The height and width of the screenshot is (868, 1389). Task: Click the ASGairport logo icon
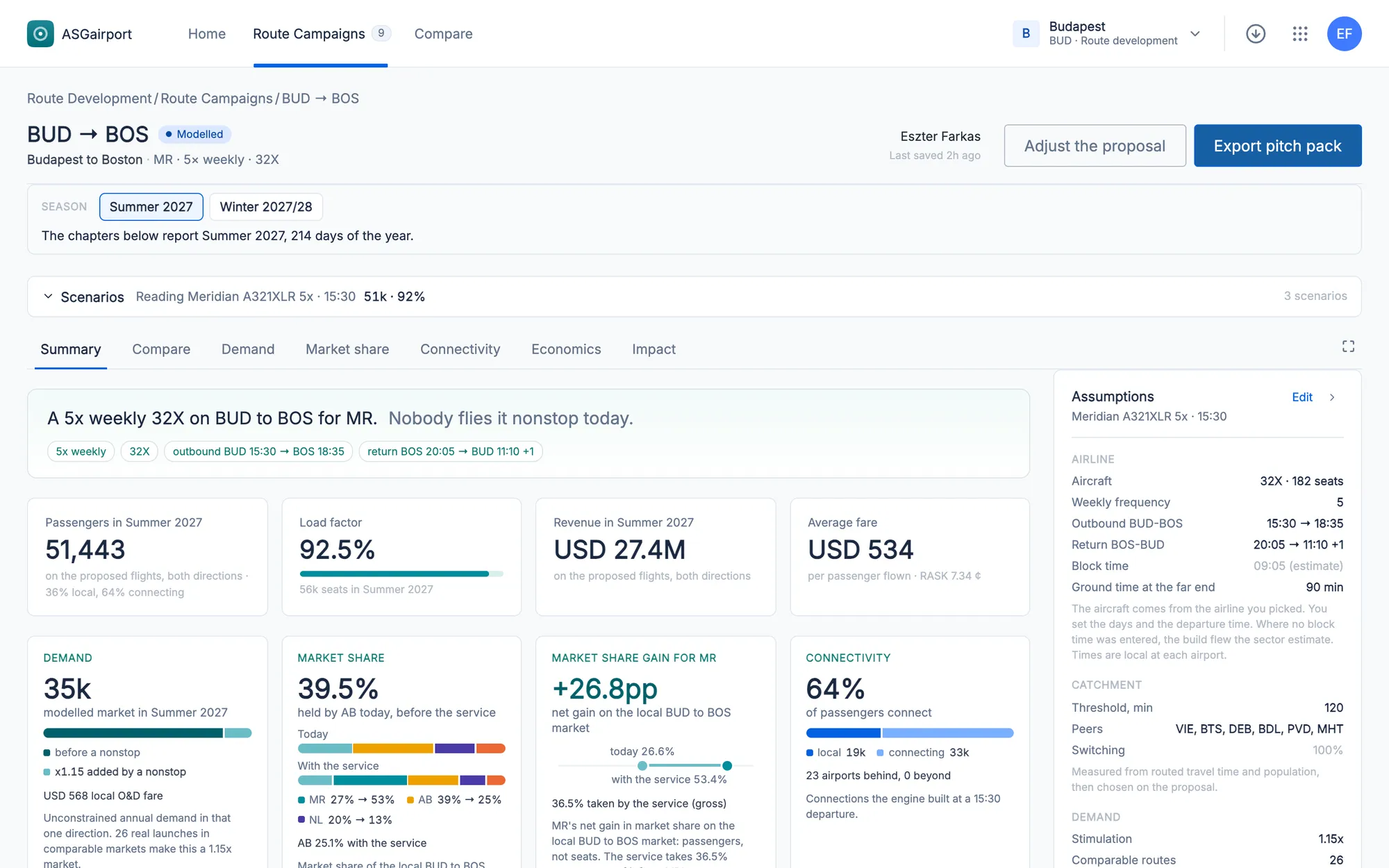(40, 33)
